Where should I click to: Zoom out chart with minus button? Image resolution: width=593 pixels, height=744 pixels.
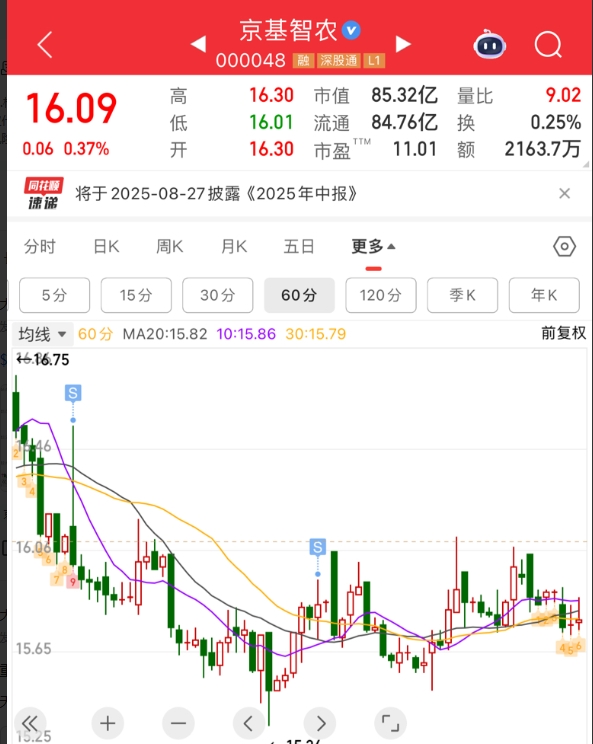click(178, 723)
